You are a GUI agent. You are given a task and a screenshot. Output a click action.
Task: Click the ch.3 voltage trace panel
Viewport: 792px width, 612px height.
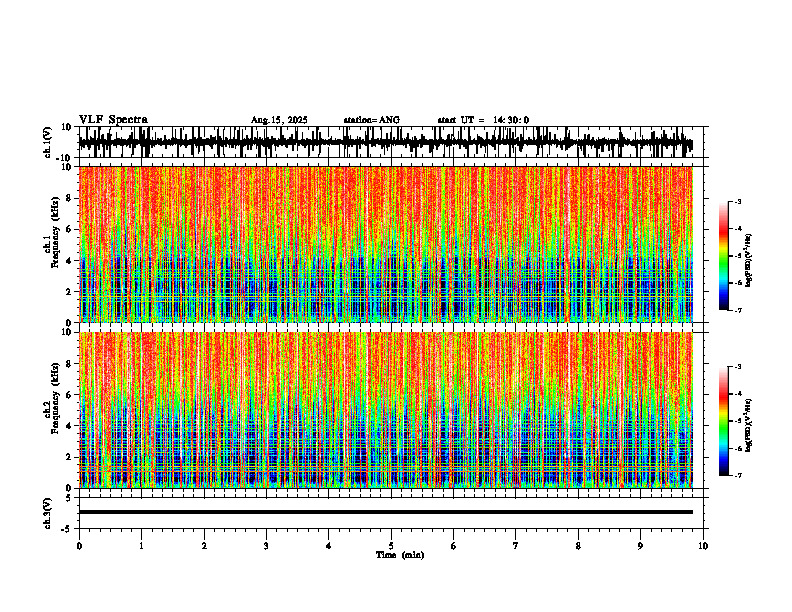pyautogui.click(x=393, y=513)
